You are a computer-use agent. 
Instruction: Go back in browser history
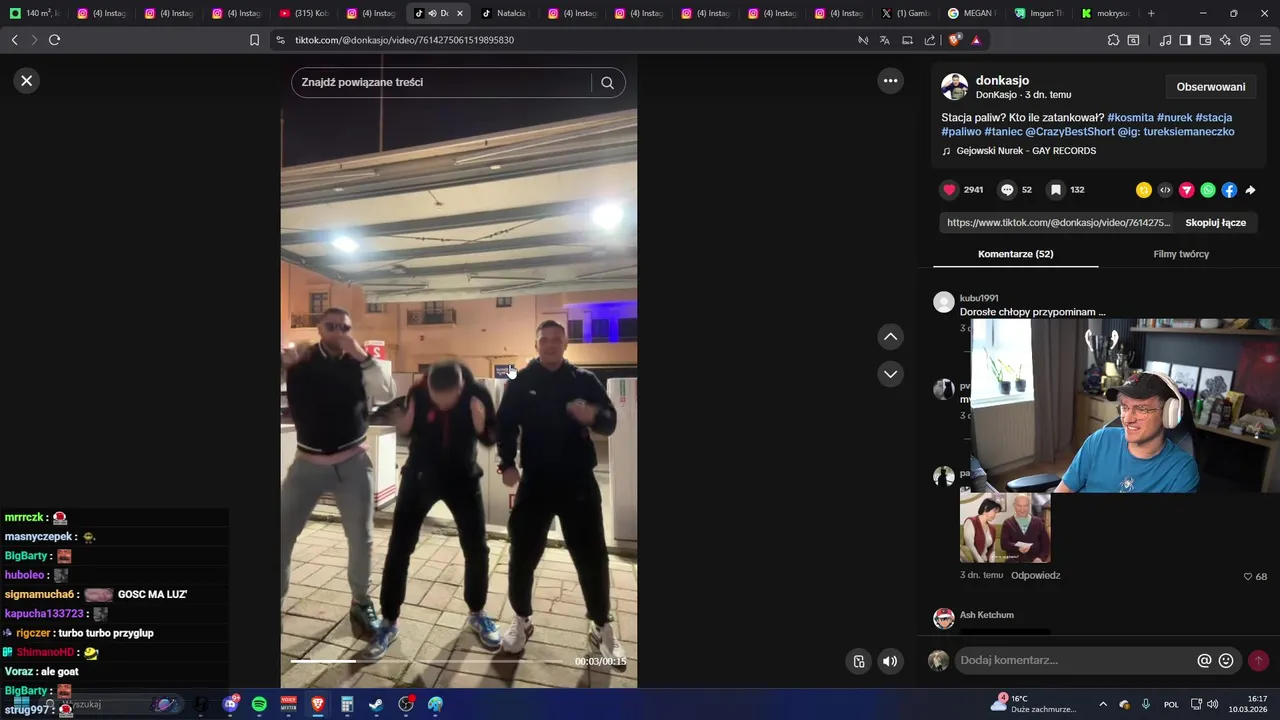click(14, 40)
